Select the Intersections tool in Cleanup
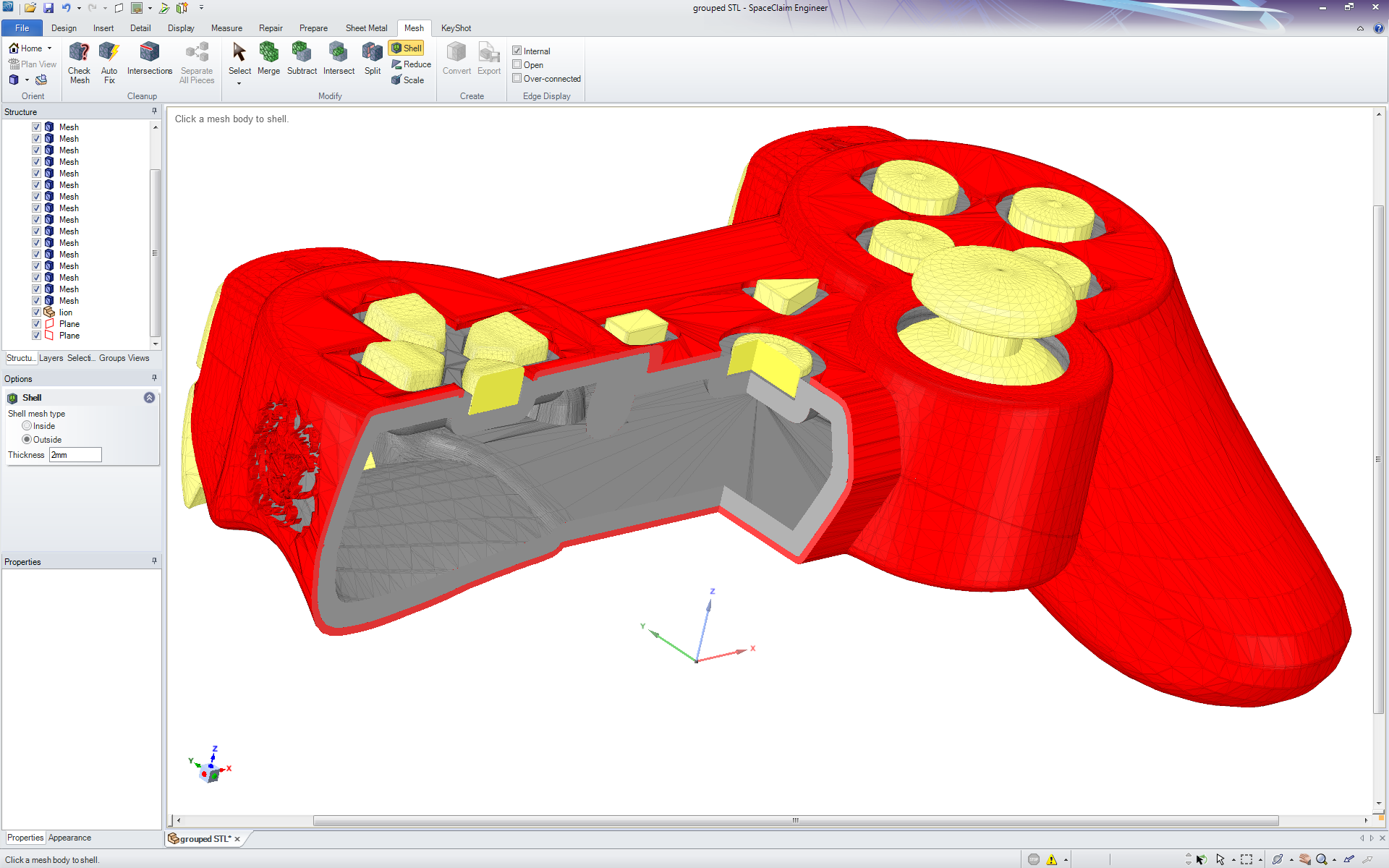This screenshot has width=1389, height=868. (149, 53)
